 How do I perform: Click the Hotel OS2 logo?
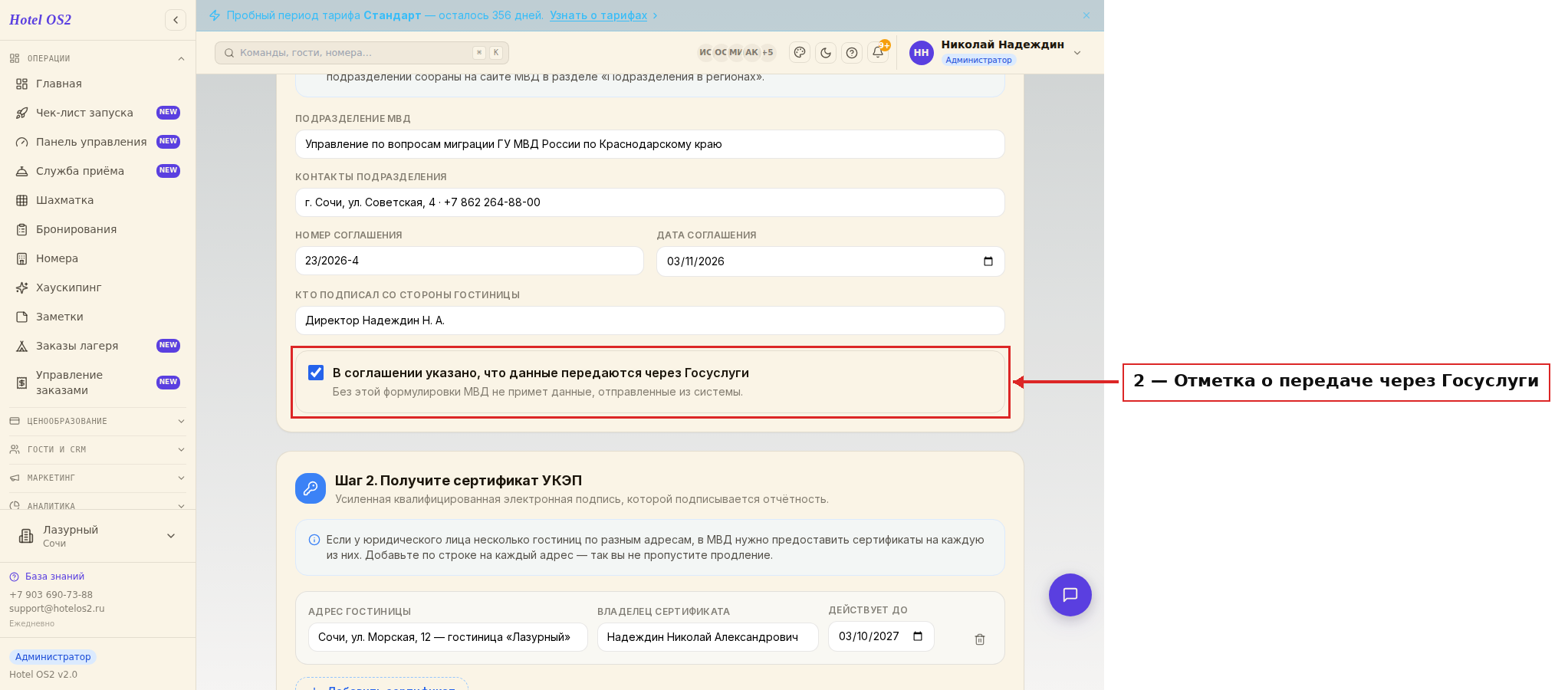pos(40,20)
